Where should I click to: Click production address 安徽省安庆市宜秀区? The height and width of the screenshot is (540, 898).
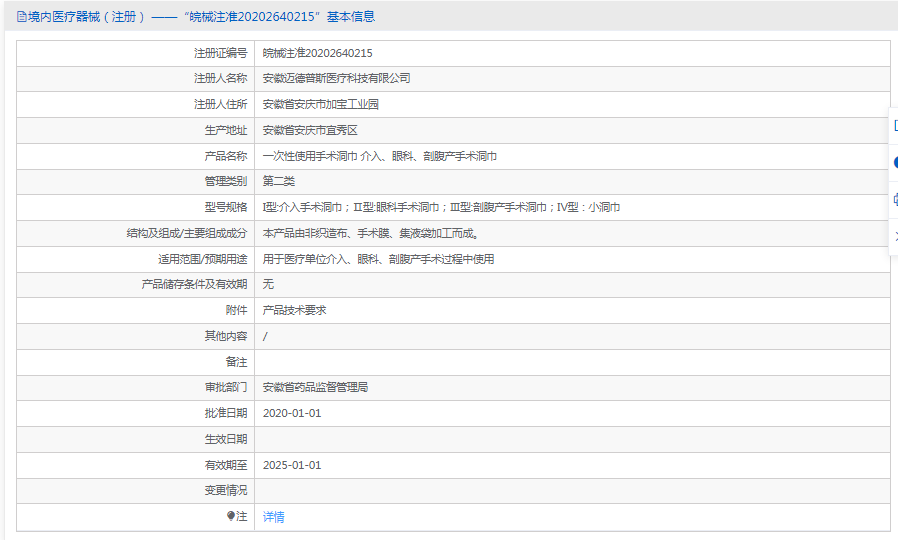310,130
